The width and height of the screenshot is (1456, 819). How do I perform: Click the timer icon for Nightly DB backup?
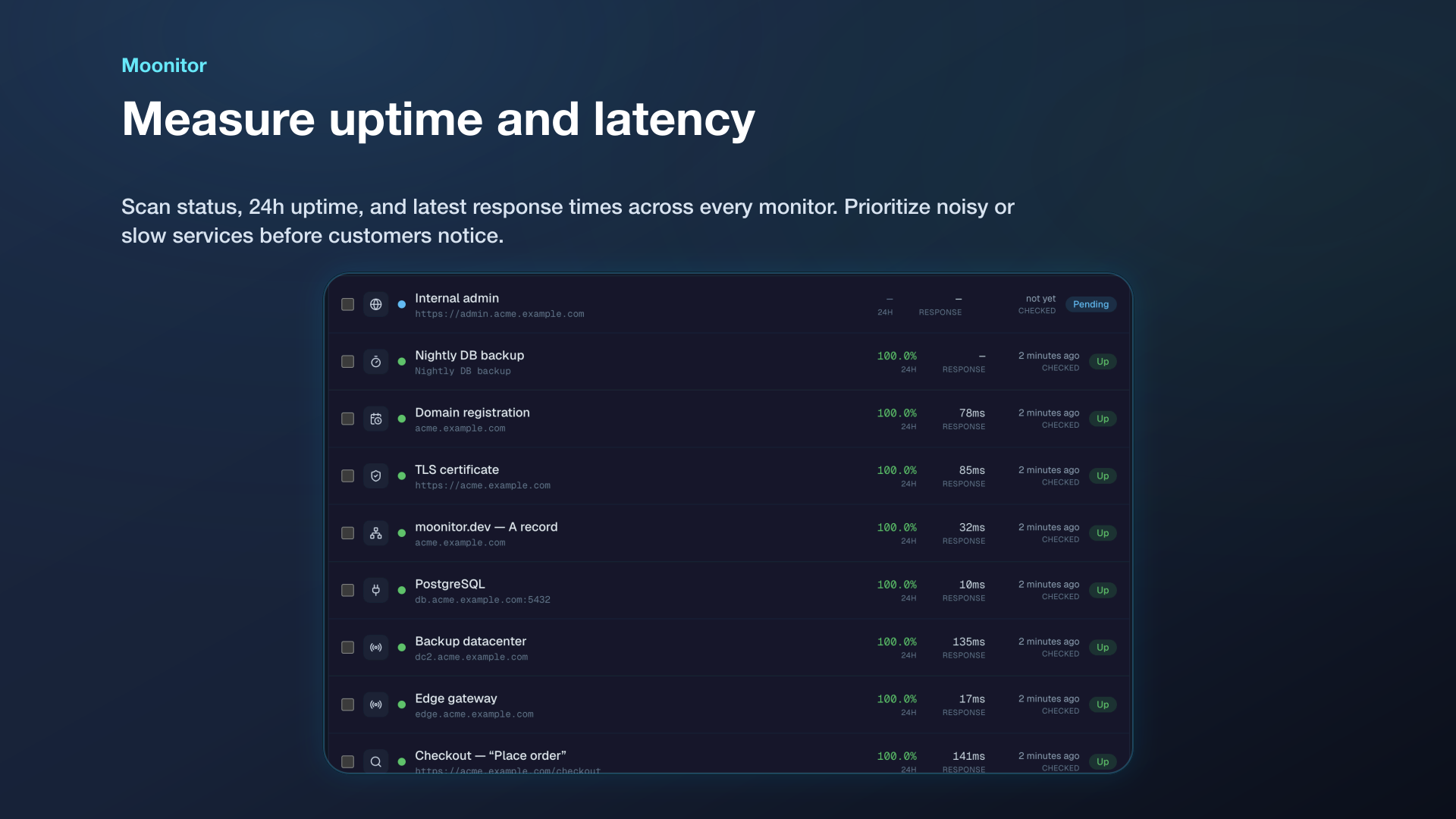click(x=375, y=362)
